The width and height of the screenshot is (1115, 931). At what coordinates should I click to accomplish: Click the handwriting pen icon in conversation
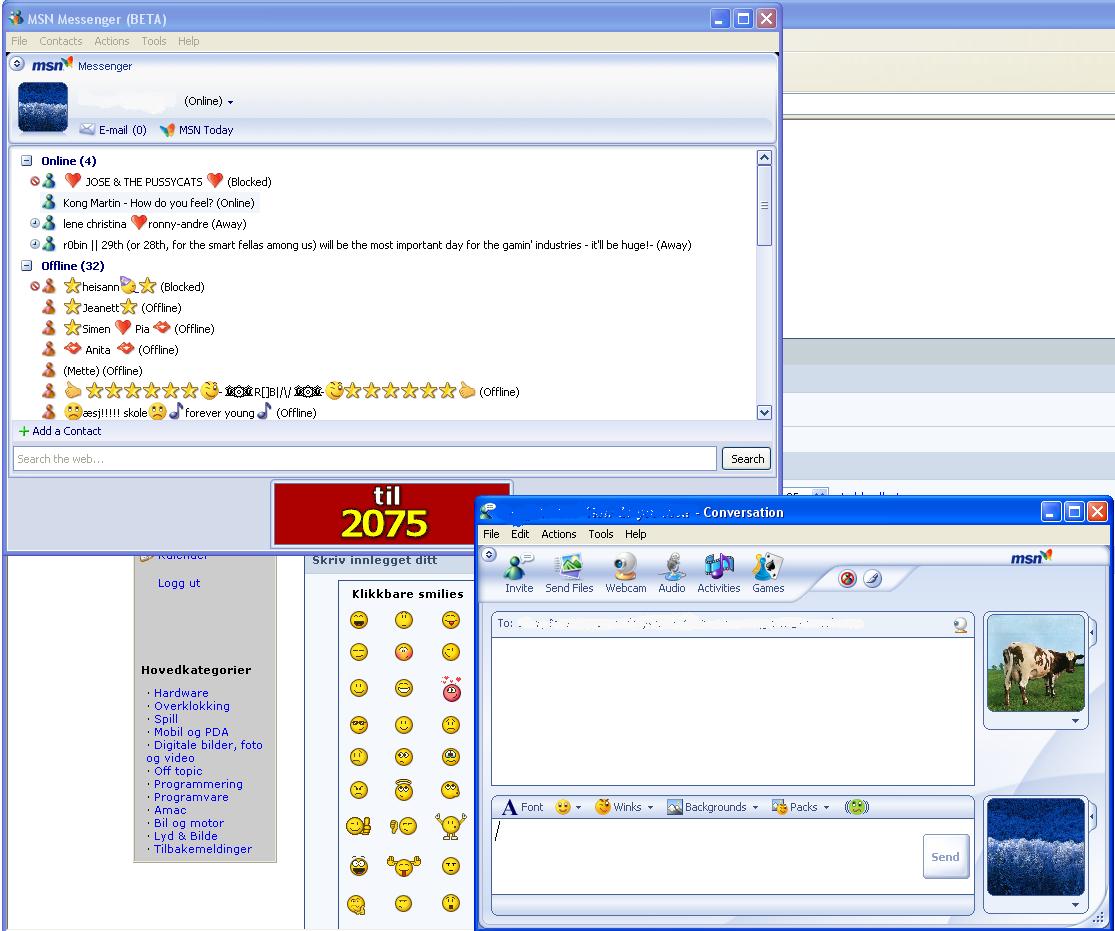click(873, 579)
